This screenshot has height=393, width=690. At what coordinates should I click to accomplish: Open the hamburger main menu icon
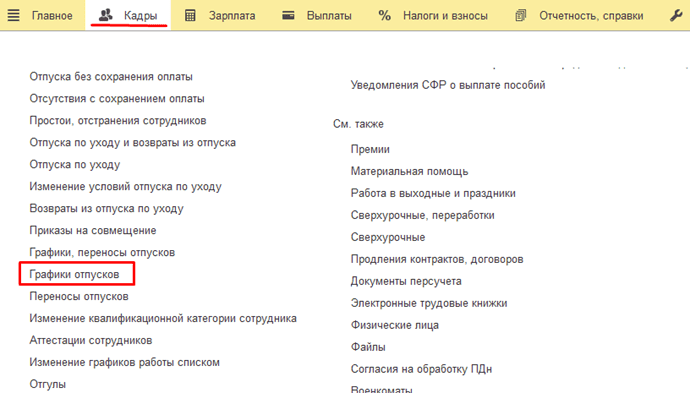pos(14,15)
